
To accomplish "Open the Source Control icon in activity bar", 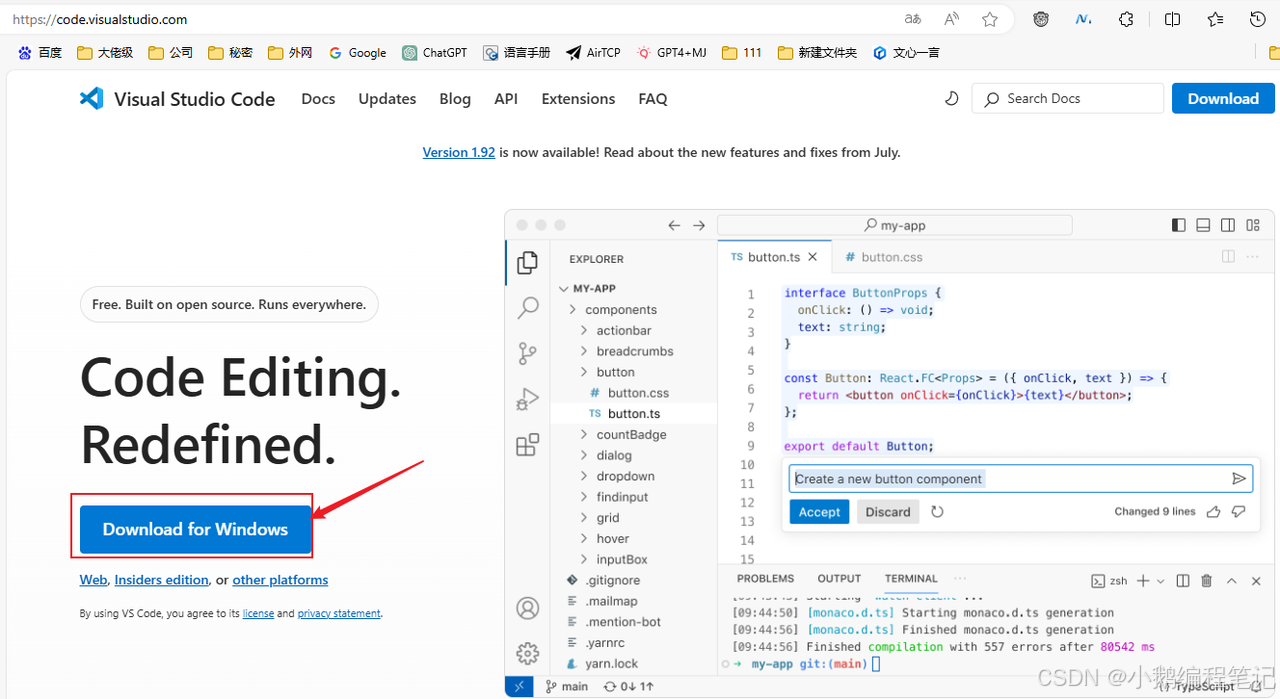I will pos(527,353).
